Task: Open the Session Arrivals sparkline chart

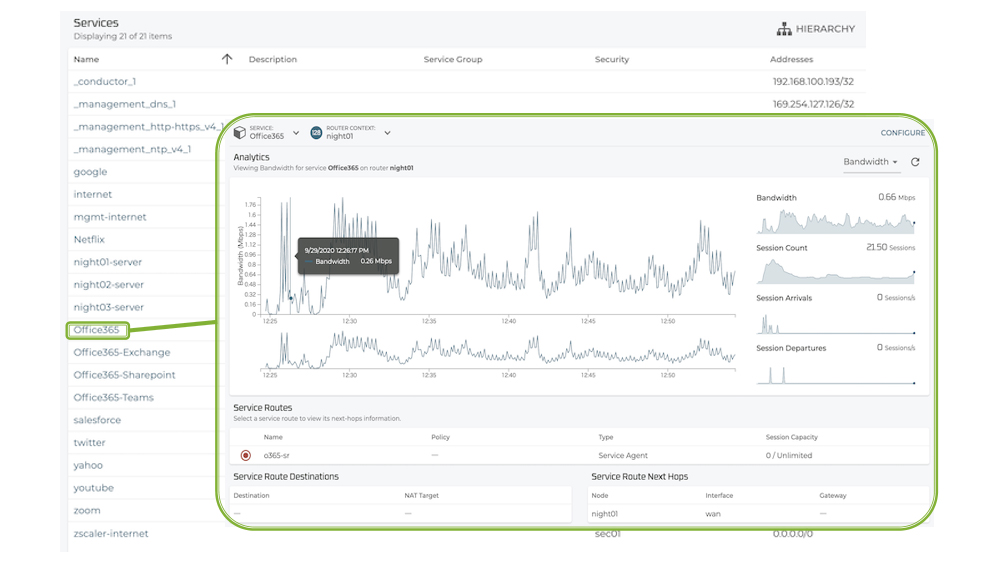Action: [x=835, y=322]
